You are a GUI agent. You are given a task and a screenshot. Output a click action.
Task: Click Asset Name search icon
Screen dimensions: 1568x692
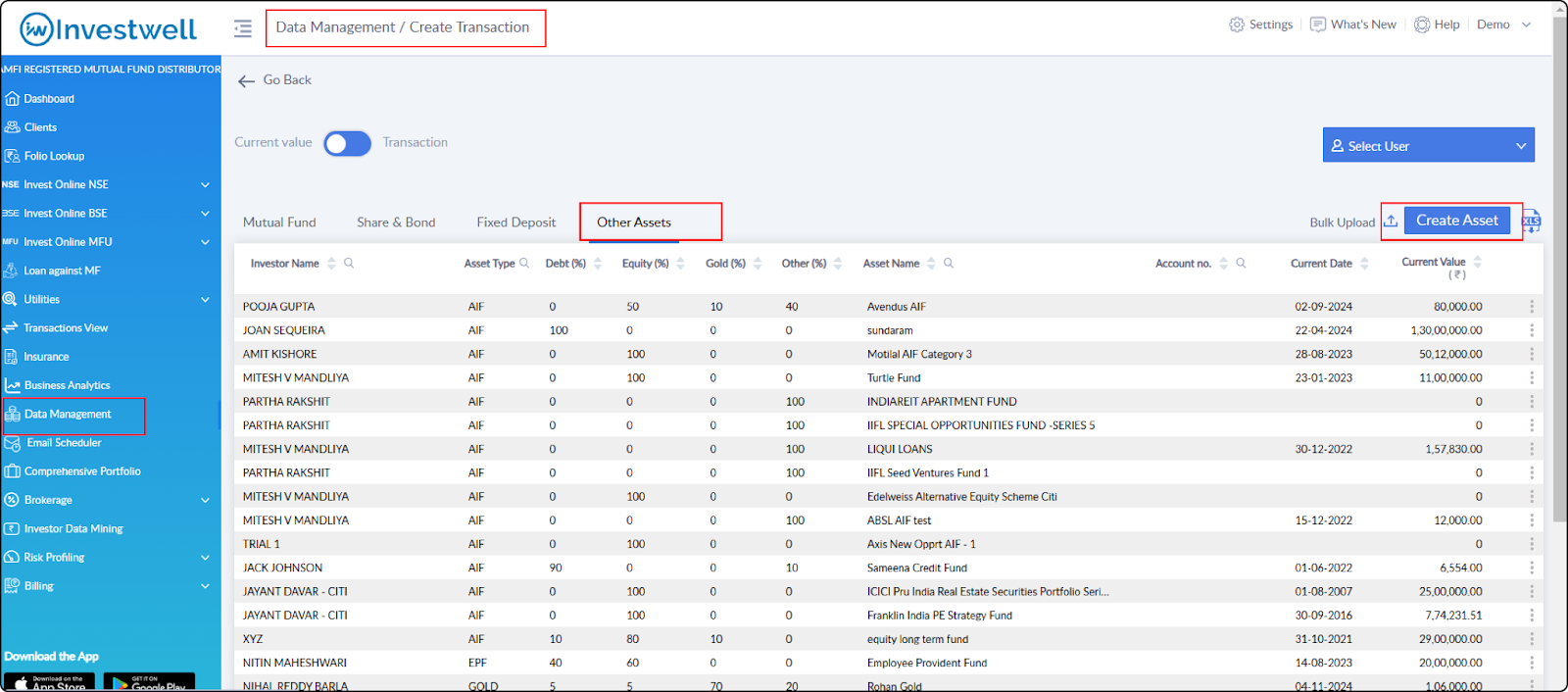tap(949, 263)
